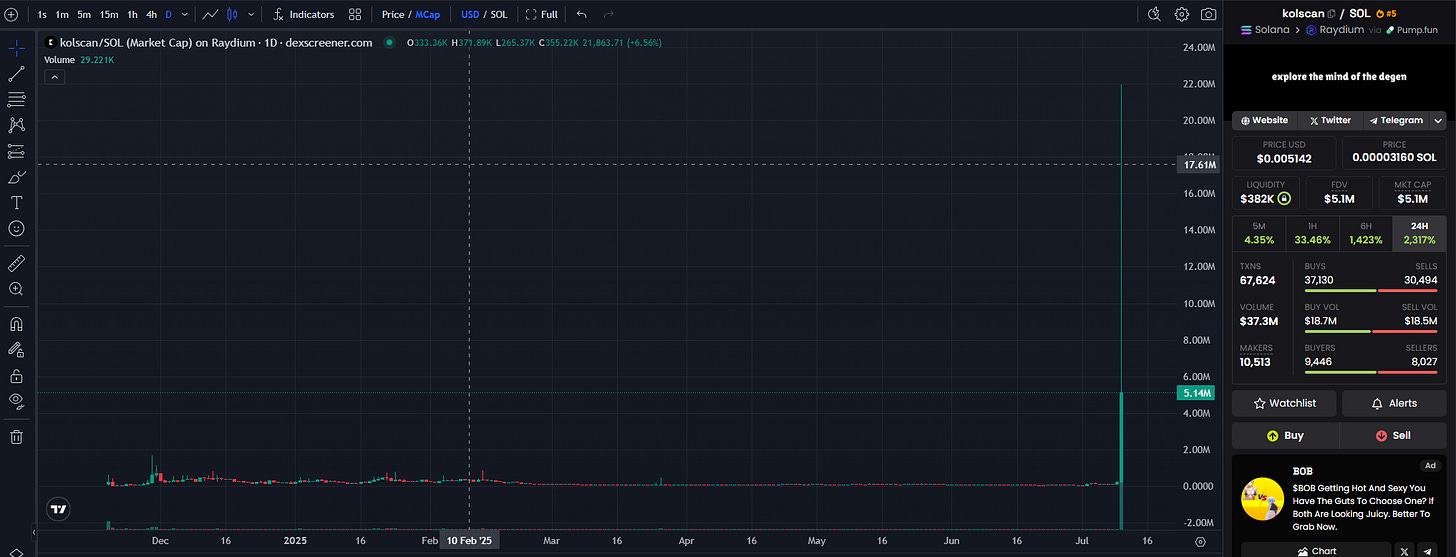The width and height of the screenshot is (1456, 557).
Task: Add token to Watchlist
Action: pos(1284,403)
